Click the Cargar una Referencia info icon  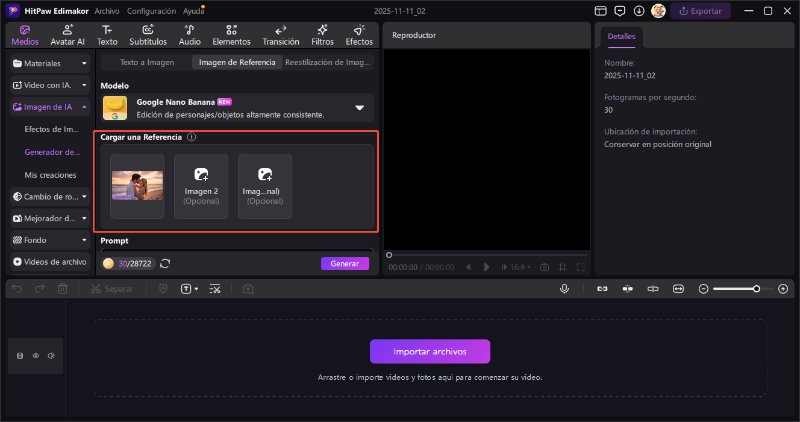coord(191,137)
